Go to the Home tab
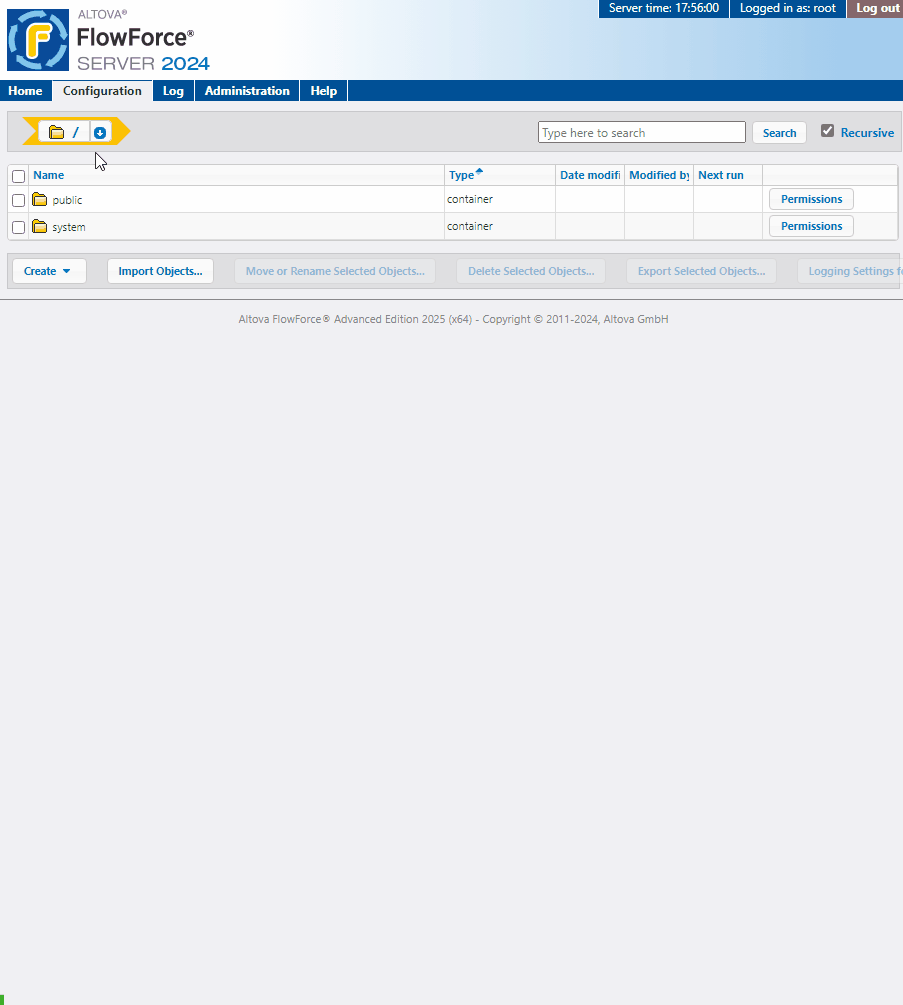The width and height of the screenshot is (903, 1005). coord(26,91)
